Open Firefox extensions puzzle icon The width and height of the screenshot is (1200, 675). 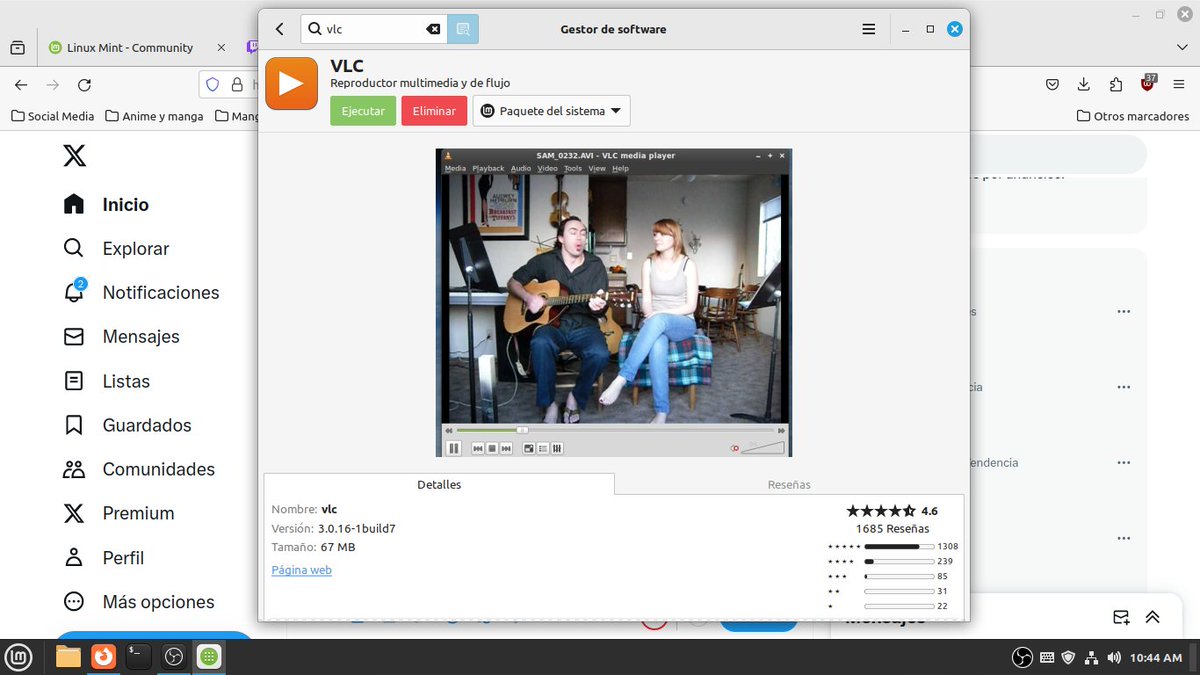click(x=1116, y=85)
